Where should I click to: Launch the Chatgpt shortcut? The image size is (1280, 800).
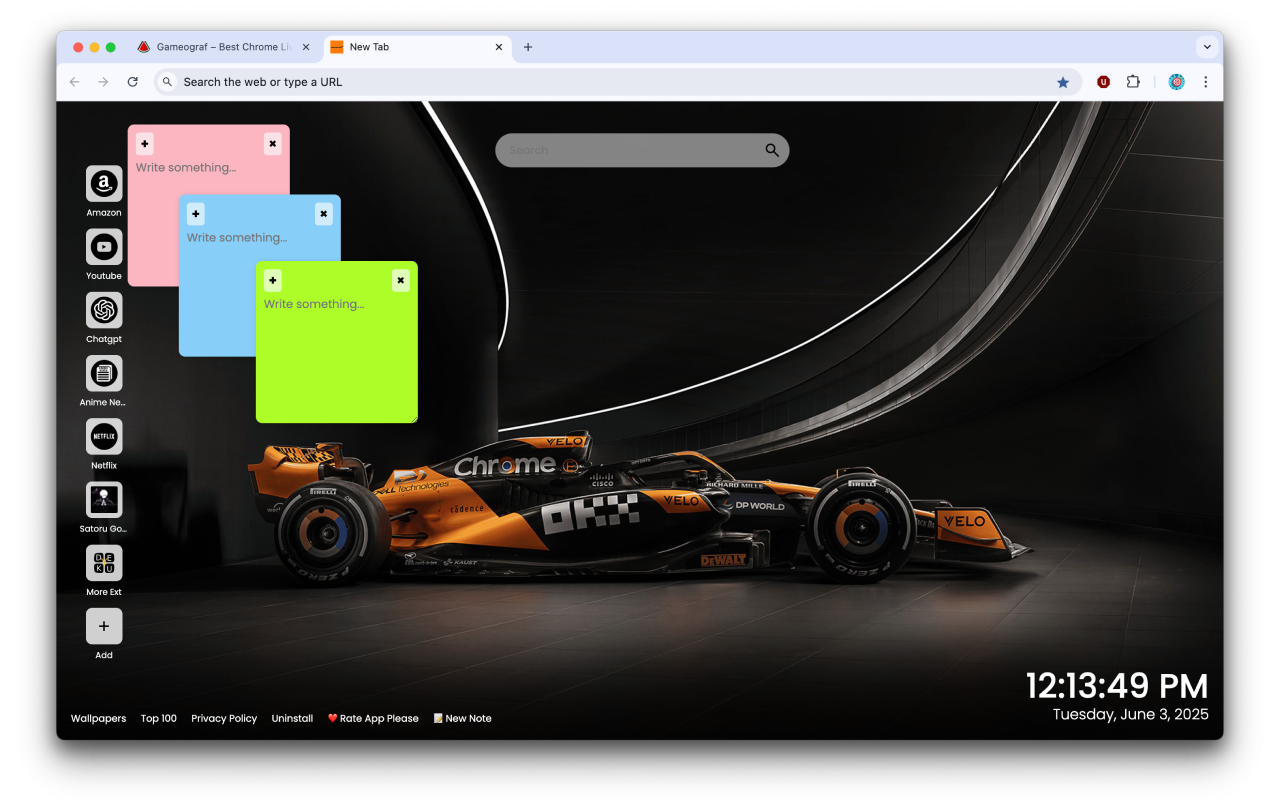(103, 311)
